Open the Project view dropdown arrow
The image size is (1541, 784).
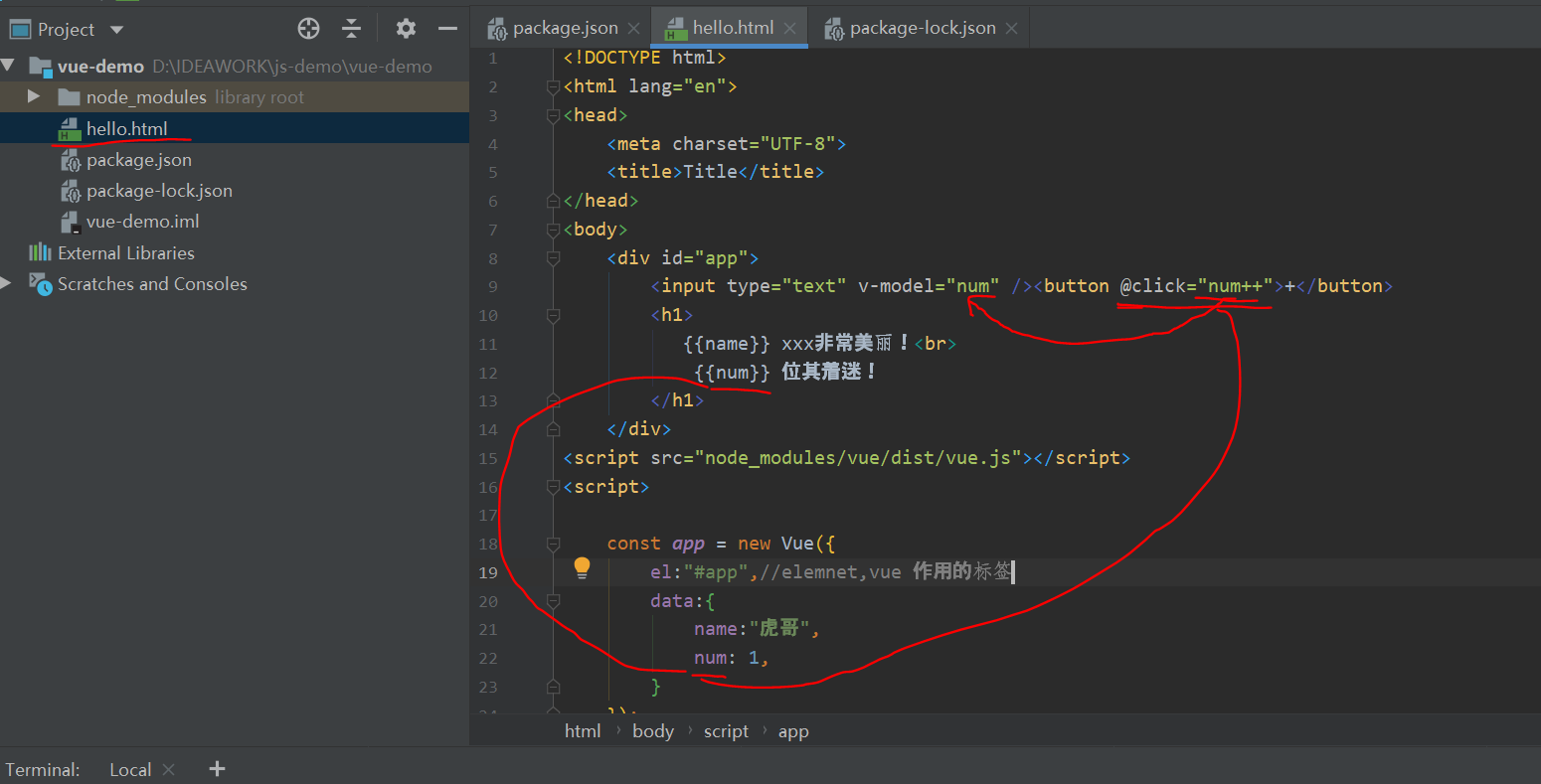coord(117,30)
